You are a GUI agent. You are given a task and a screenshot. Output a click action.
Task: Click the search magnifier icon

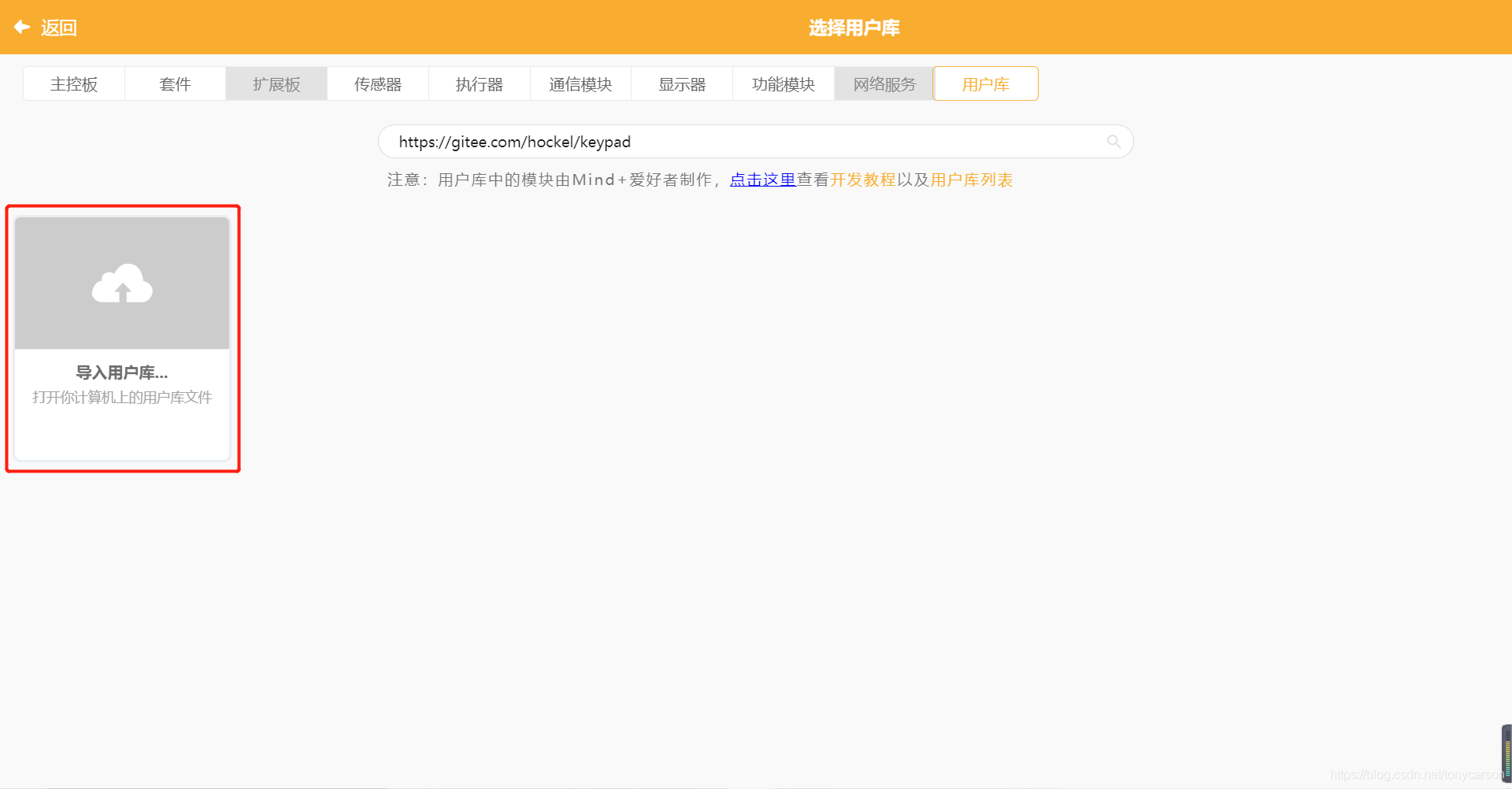[1113, 141]
